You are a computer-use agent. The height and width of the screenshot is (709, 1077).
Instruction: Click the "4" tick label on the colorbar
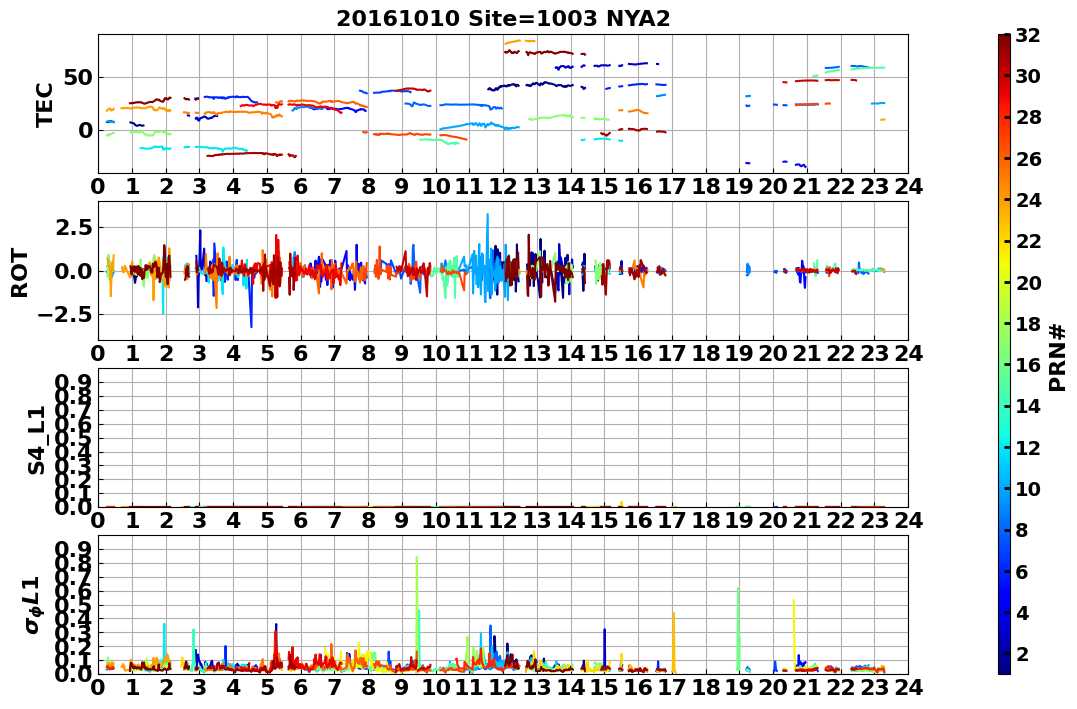[1022, 612]
